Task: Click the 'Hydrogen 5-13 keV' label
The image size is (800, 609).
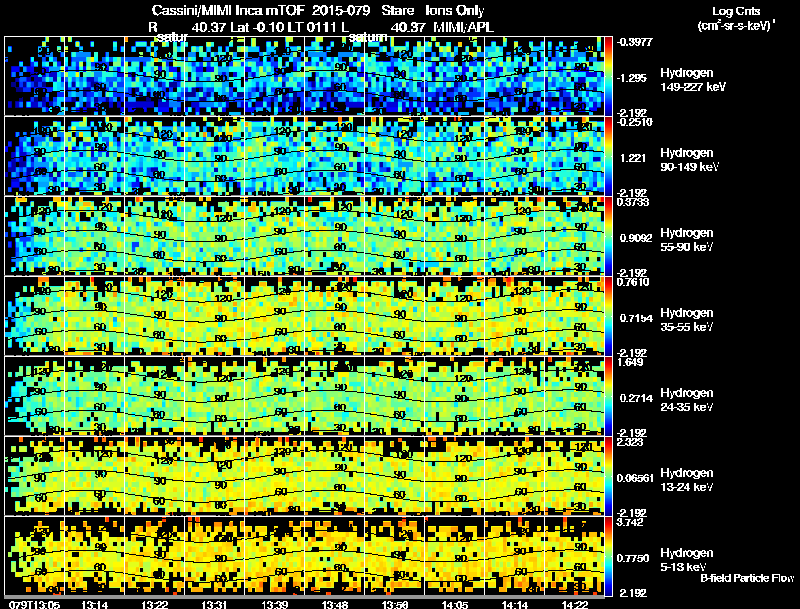Action: (x=687, y=560)
